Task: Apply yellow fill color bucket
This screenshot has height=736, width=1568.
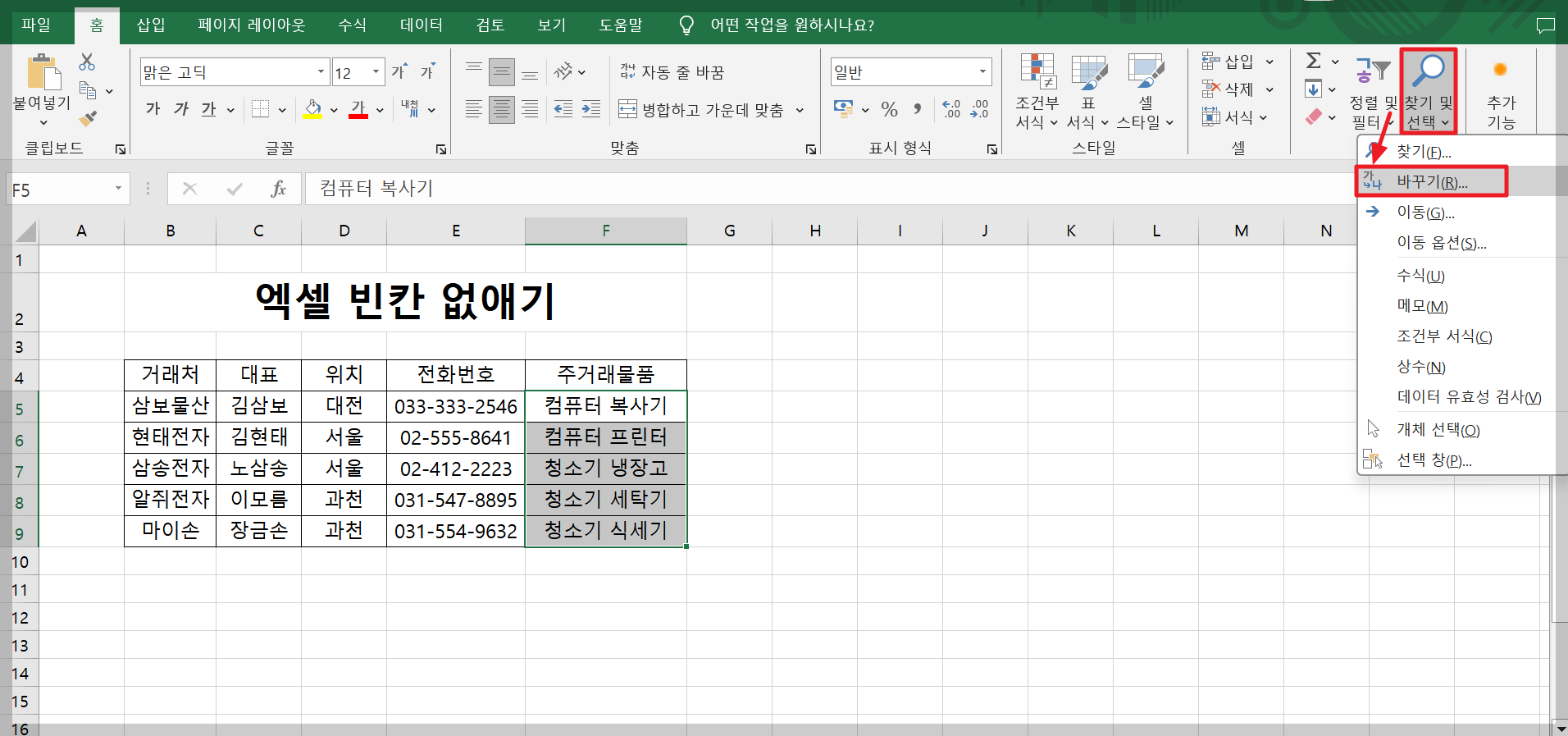Action: (x=312, y=109)
